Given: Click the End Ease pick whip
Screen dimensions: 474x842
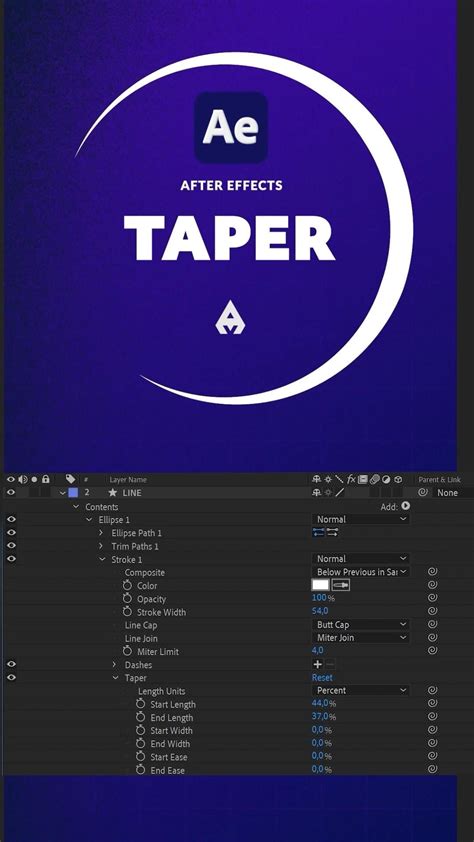Looking at the screenshot, I should tap(433, 770).
